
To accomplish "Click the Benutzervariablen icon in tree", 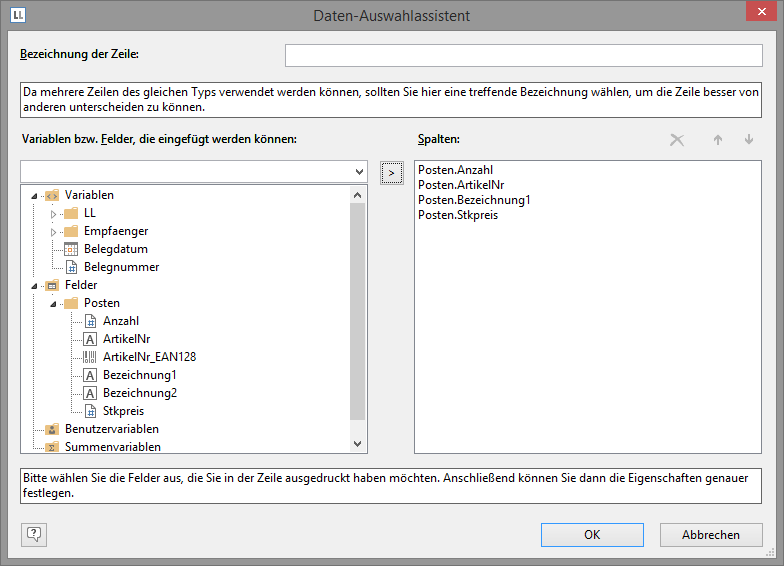I will 52,429.
